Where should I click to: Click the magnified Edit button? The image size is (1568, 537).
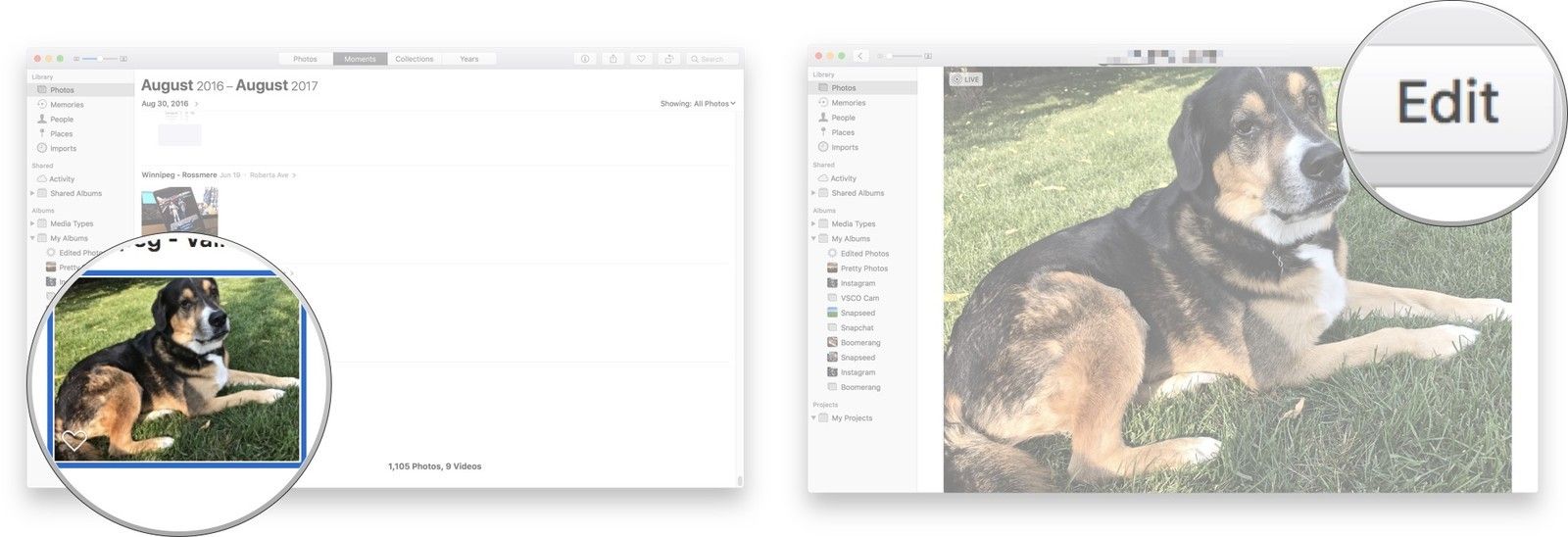click(1447, 103)
